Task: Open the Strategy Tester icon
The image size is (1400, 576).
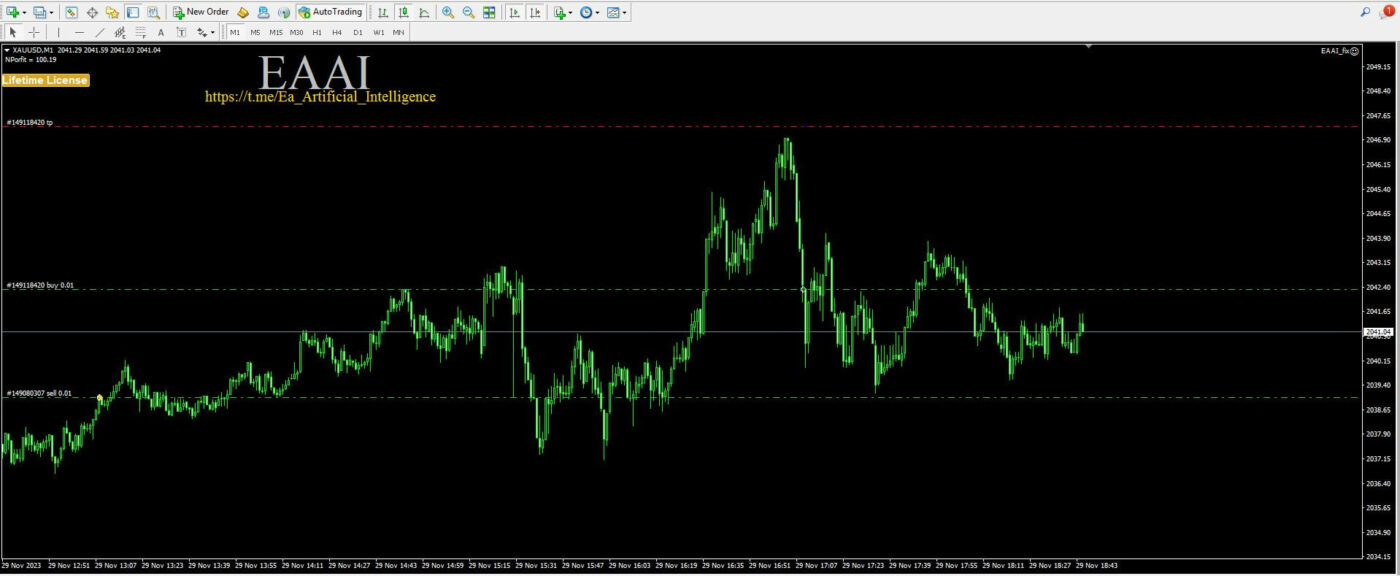Action: 153,12
